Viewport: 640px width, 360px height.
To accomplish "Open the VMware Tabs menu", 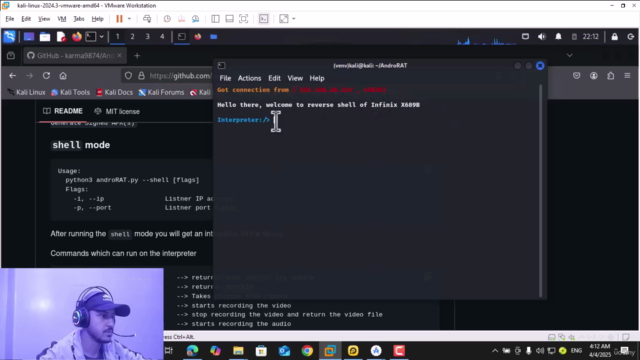I will (79, 19).
